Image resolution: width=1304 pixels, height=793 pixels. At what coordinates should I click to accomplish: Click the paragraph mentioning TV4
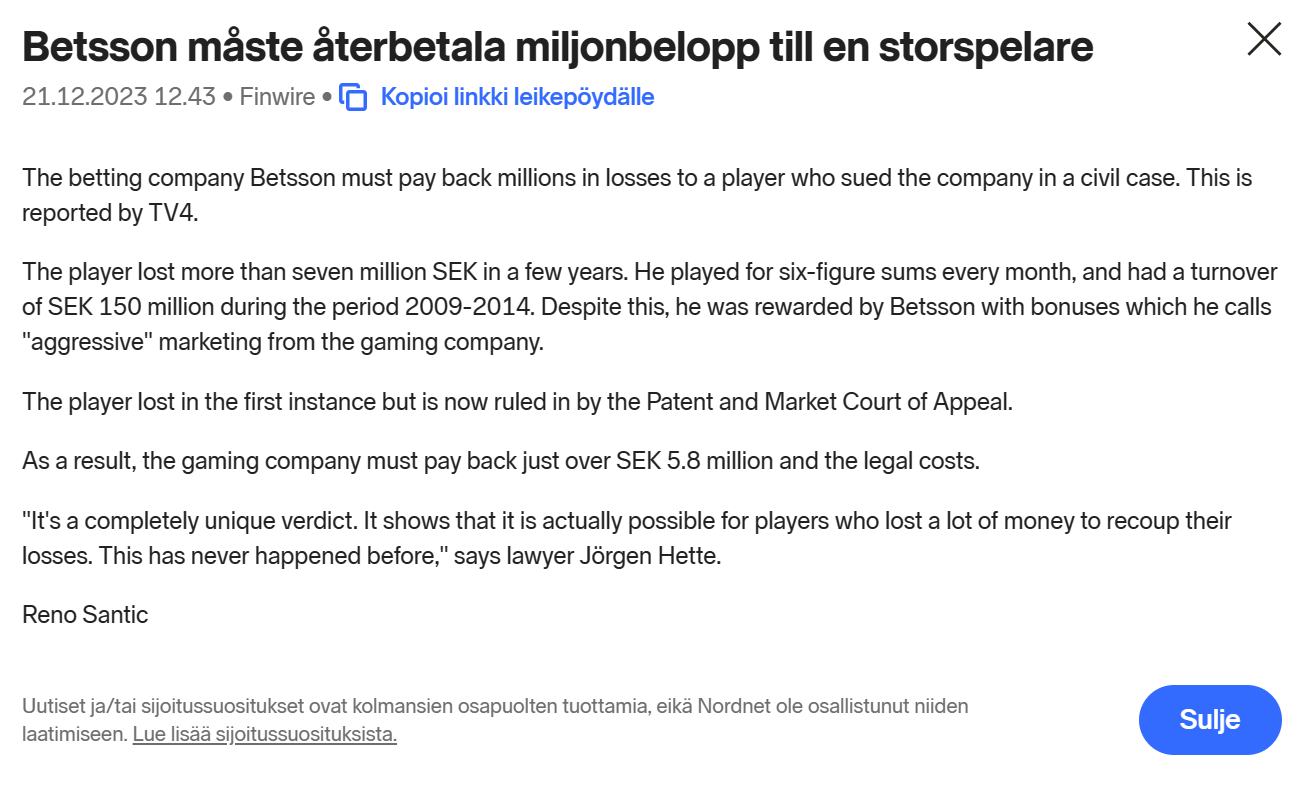[637, 196]
